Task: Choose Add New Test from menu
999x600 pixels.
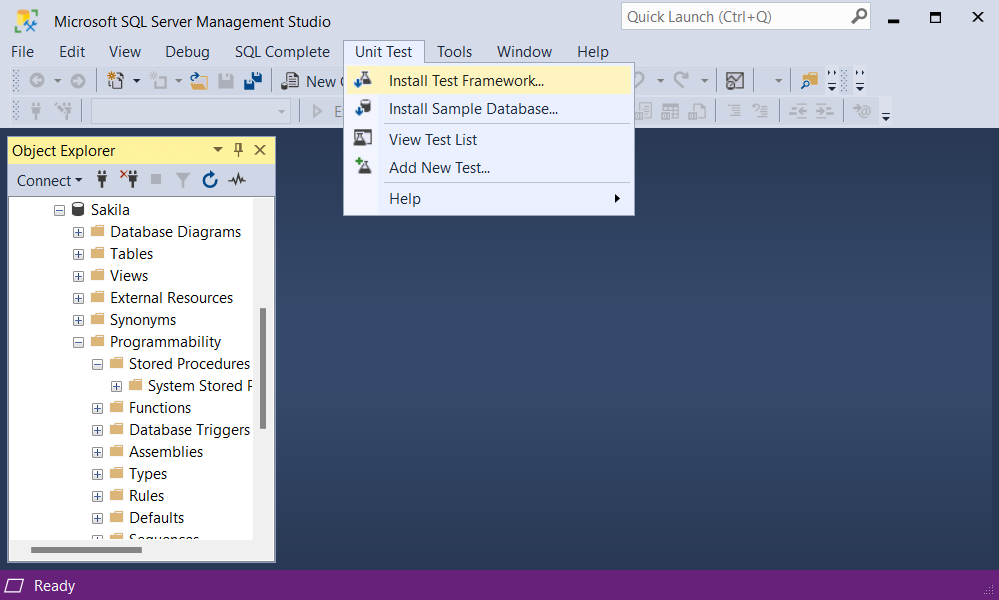Action: click(489, 168)
